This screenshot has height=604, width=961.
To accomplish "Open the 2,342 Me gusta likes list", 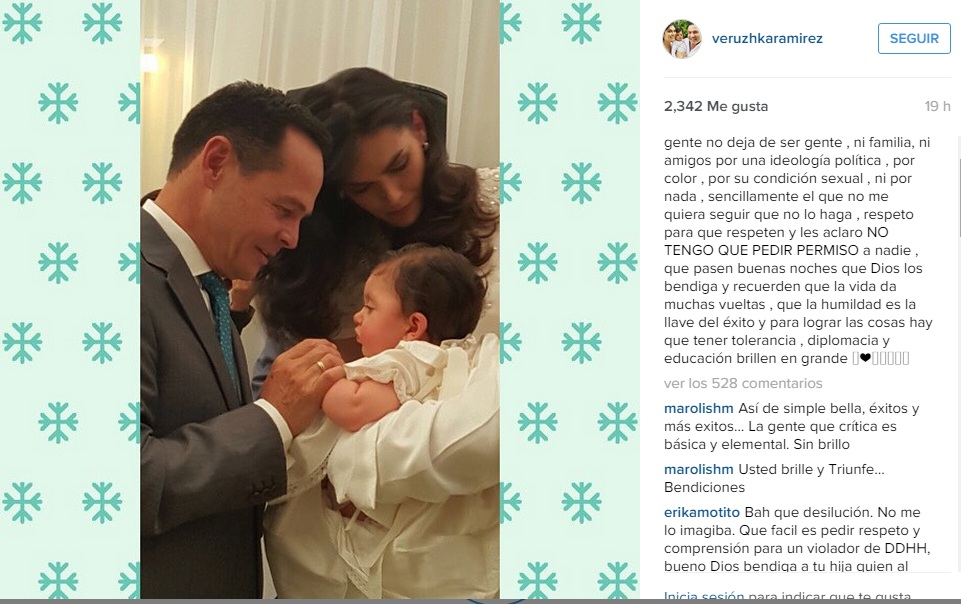I will [x=715, y=106].
